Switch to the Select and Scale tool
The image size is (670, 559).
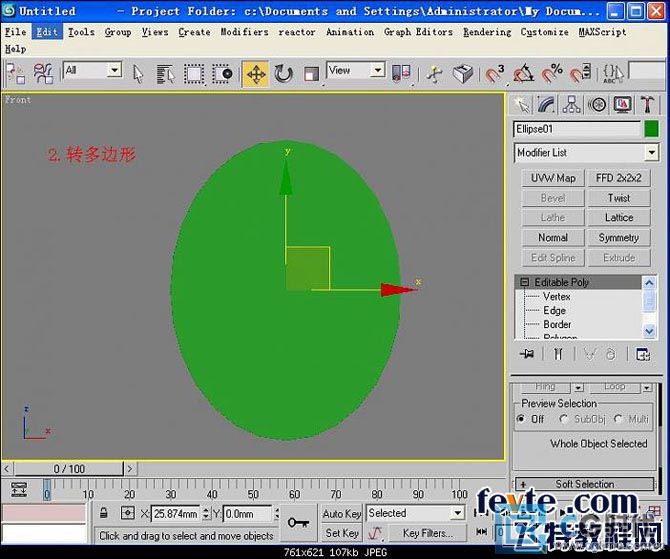tap(311, 74)
